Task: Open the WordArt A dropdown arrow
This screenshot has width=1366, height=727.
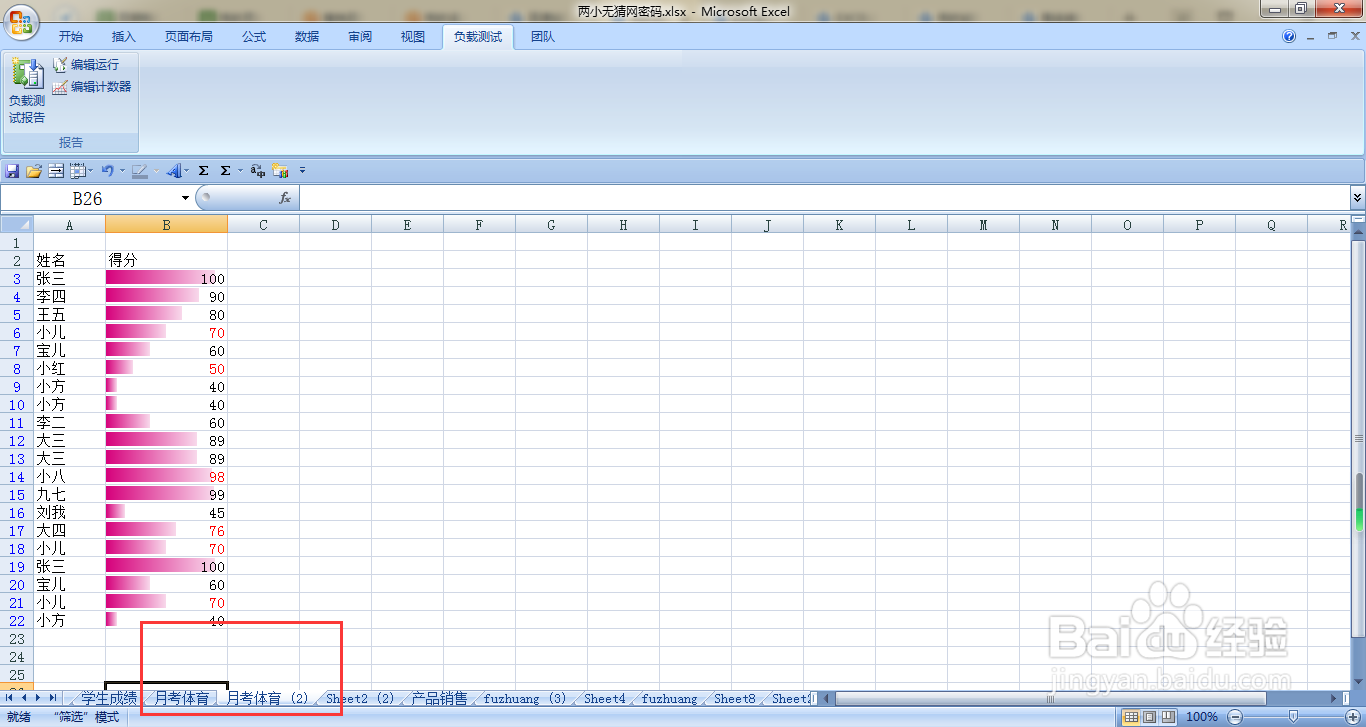Action: pyautogui.click(x=186, y=171)
